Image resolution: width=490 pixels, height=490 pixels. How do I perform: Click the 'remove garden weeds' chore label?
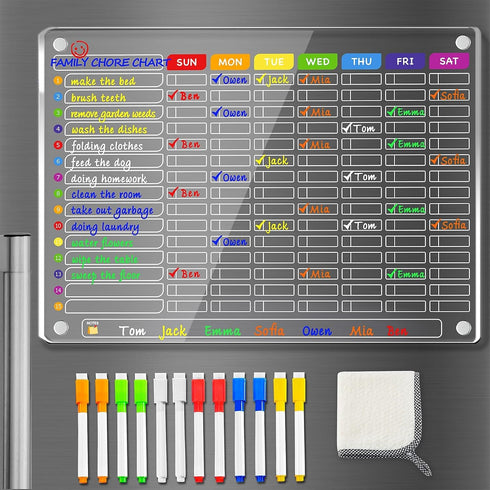pos(114,113)
